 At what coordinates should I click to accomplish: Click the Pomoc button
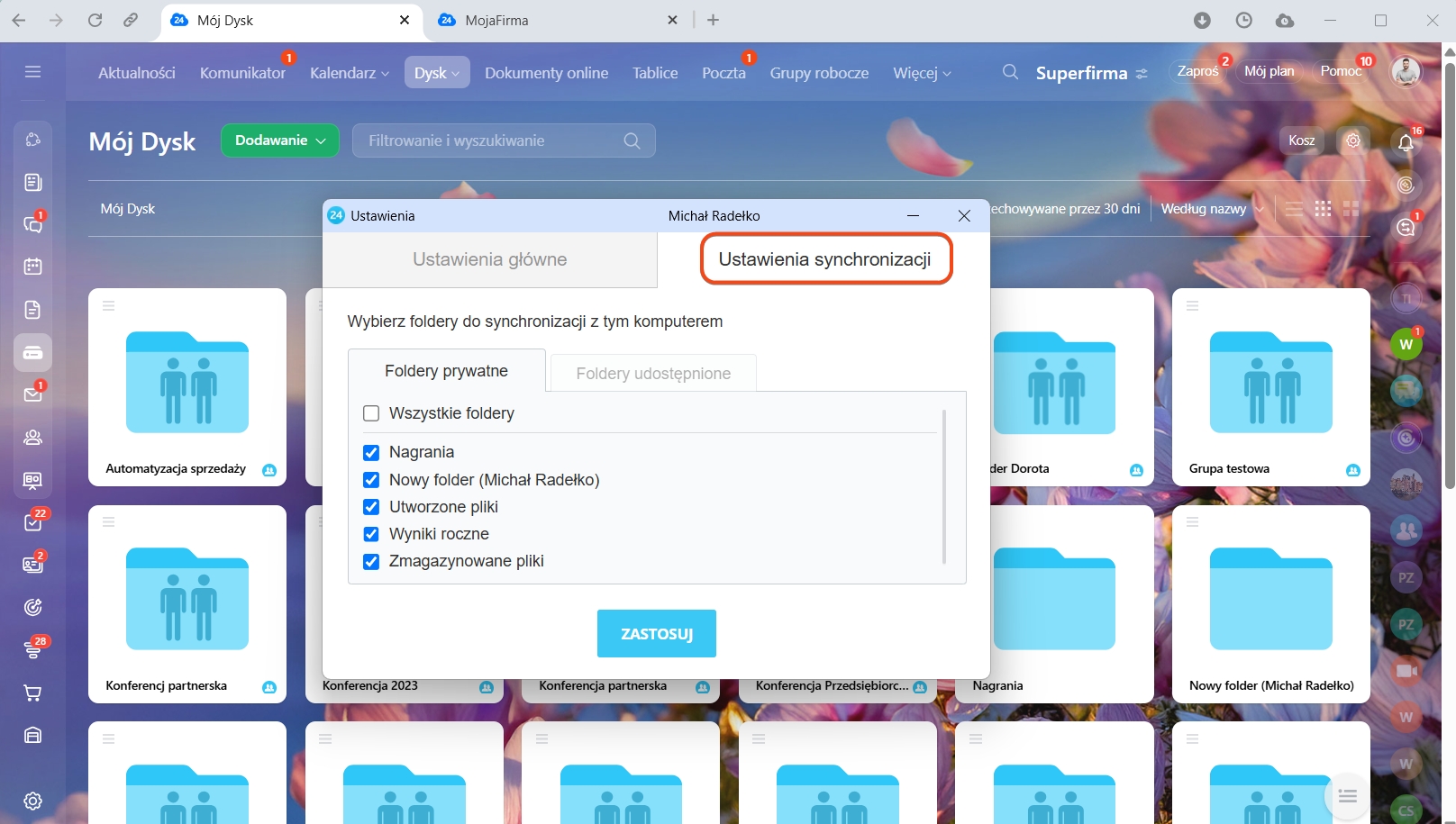tap(1341, 71)
